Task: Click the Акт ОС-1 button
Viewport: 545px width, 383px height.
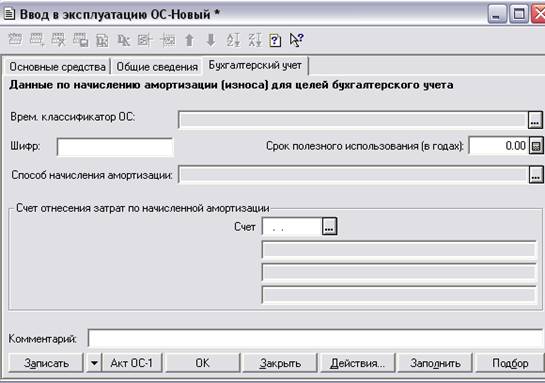Action: pos(132,363)
